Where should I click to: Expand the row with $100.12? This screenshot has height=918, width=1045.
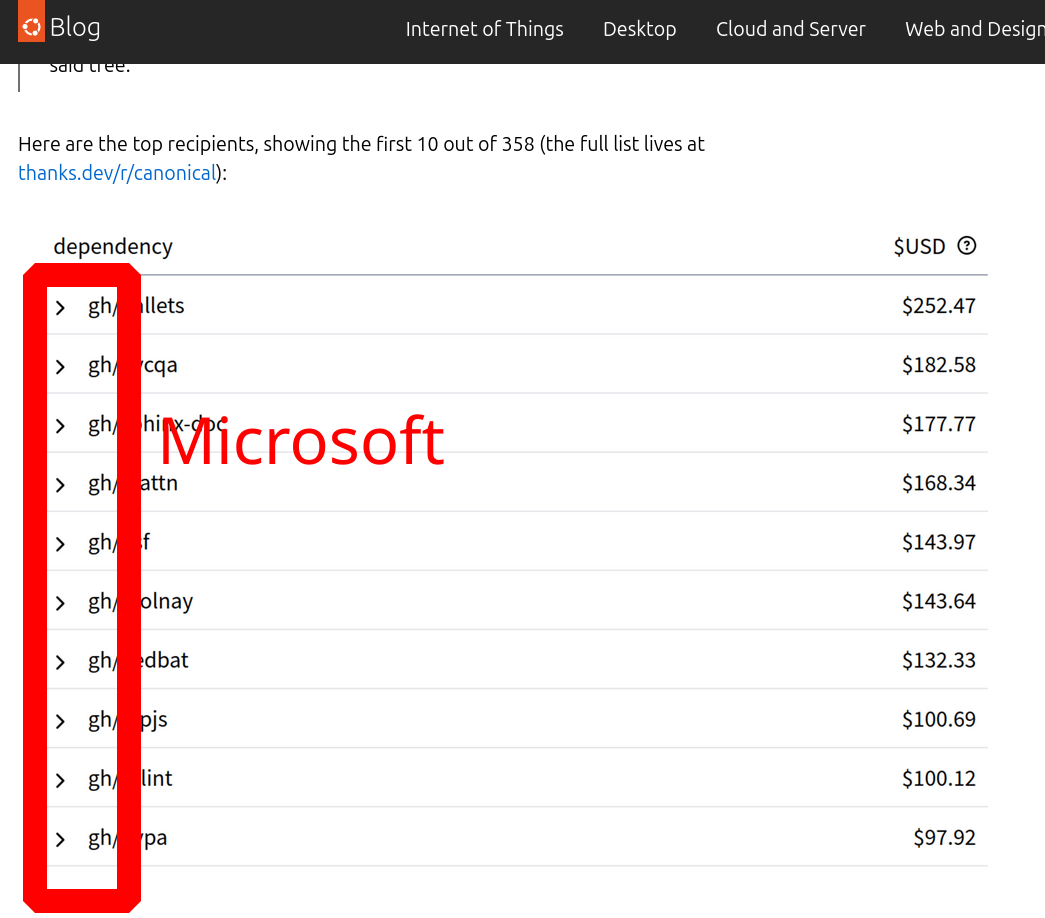[x=61, y=780]
